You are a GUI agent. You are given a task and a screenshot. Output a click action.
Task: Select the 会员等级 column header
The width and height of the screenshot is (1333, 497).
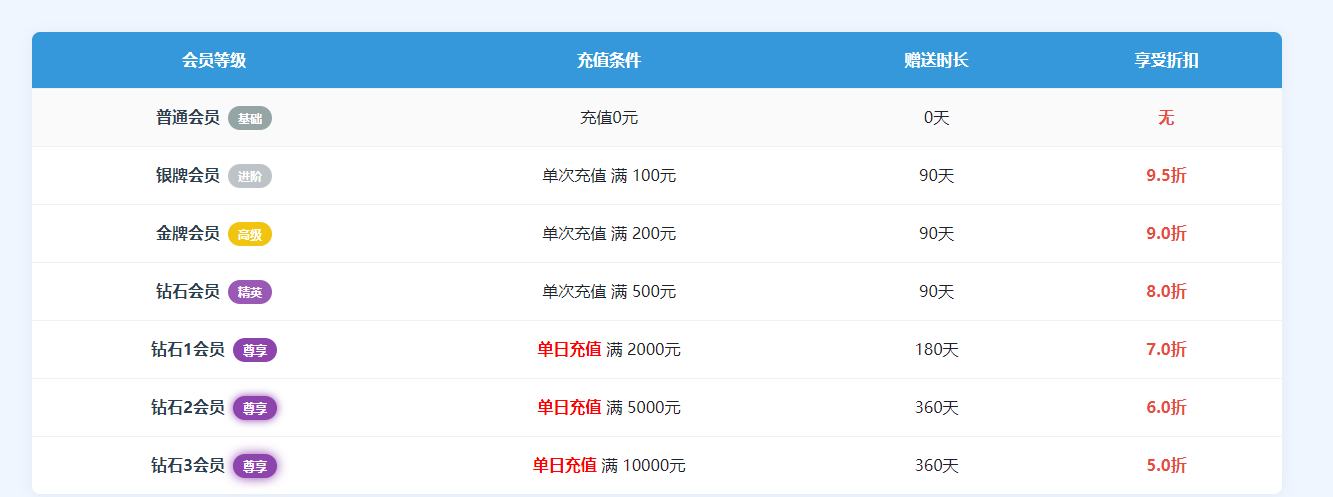tap(214, 60)
